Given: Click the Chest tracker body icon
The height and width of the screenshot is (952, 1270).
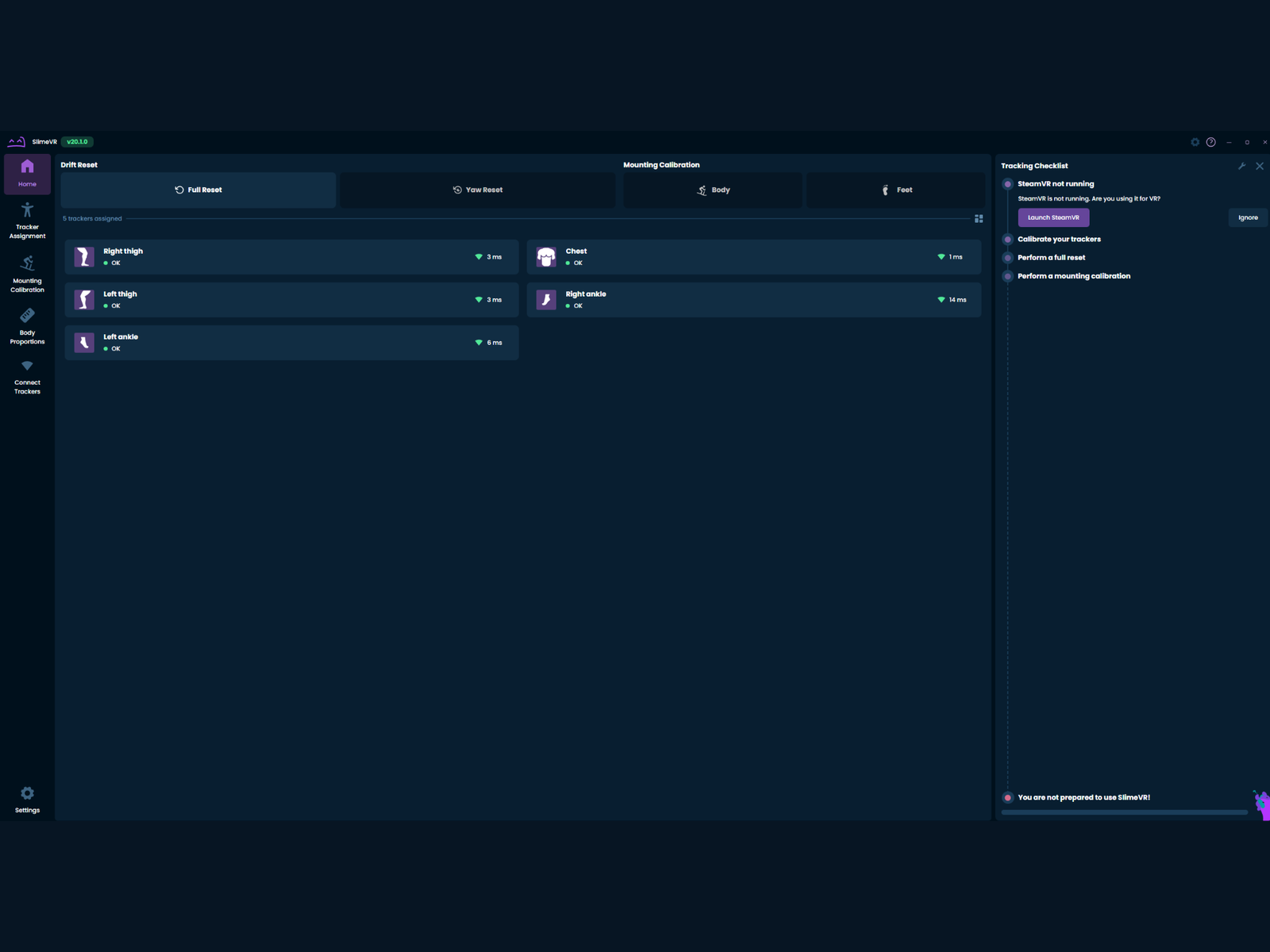Looking at the screenshot, I should click(x=546, y=257).
